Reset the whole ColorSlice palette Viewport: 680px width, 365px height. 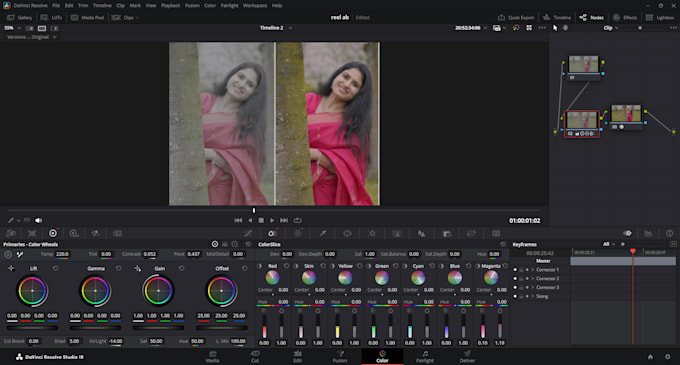coord(503,244)
